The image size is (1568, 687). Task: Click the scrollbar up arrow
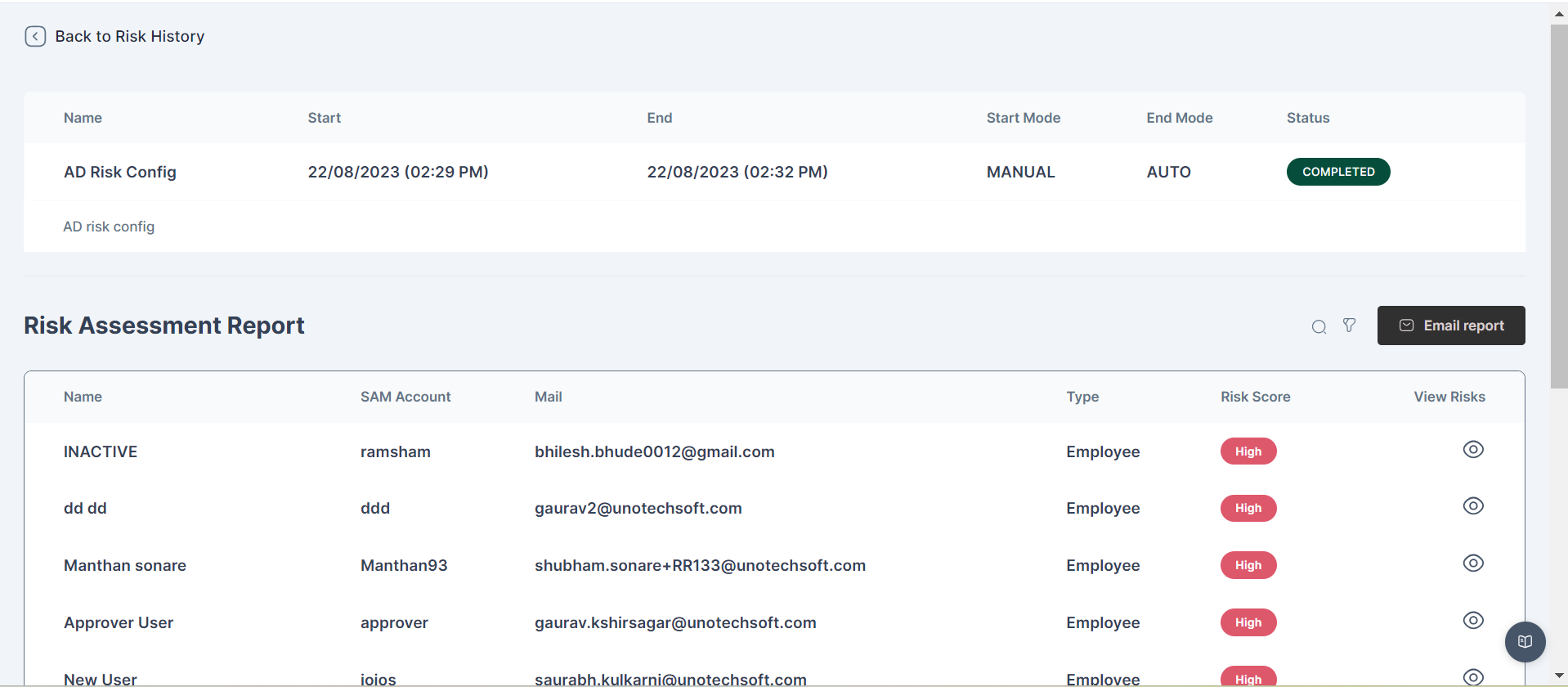[x=1559, y=13]
